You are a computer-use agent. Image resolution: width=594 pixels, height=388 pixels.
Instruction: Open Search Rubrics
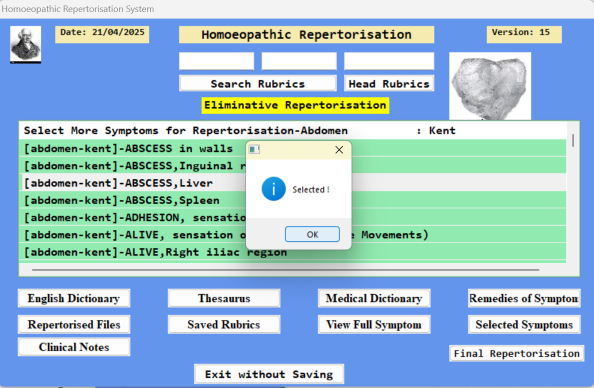pyautogui.click(x=258, y=84)
